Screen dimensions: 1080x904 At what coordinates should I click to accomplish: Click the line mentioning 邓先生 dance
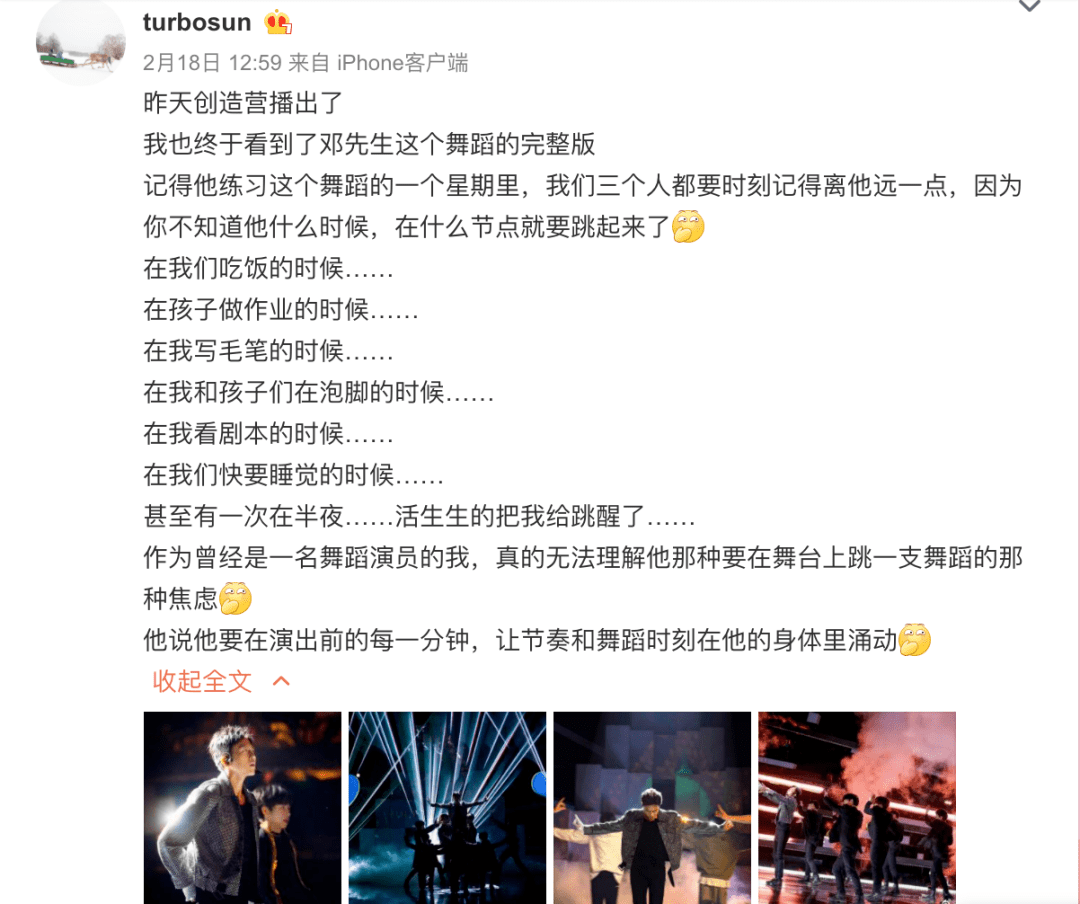point(369,144)
